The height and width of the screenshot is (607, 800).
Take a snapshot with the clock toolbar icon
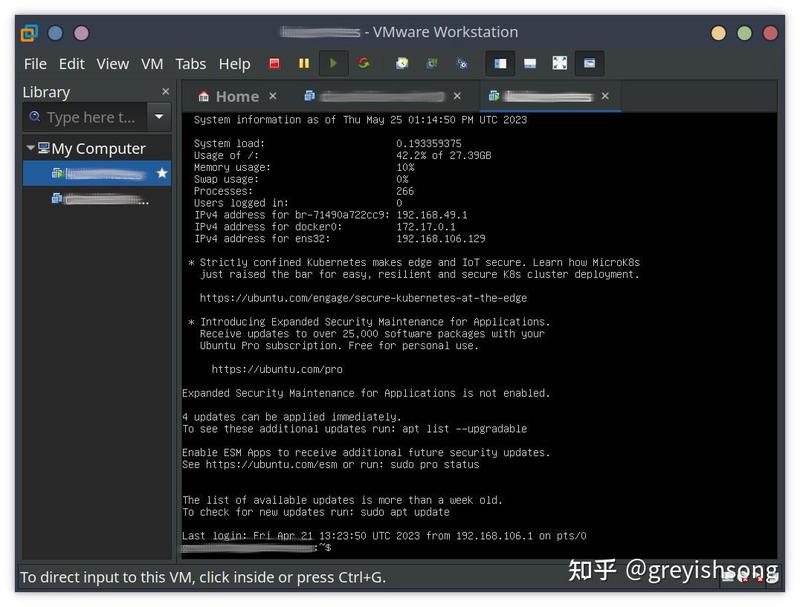click(402, 63)
